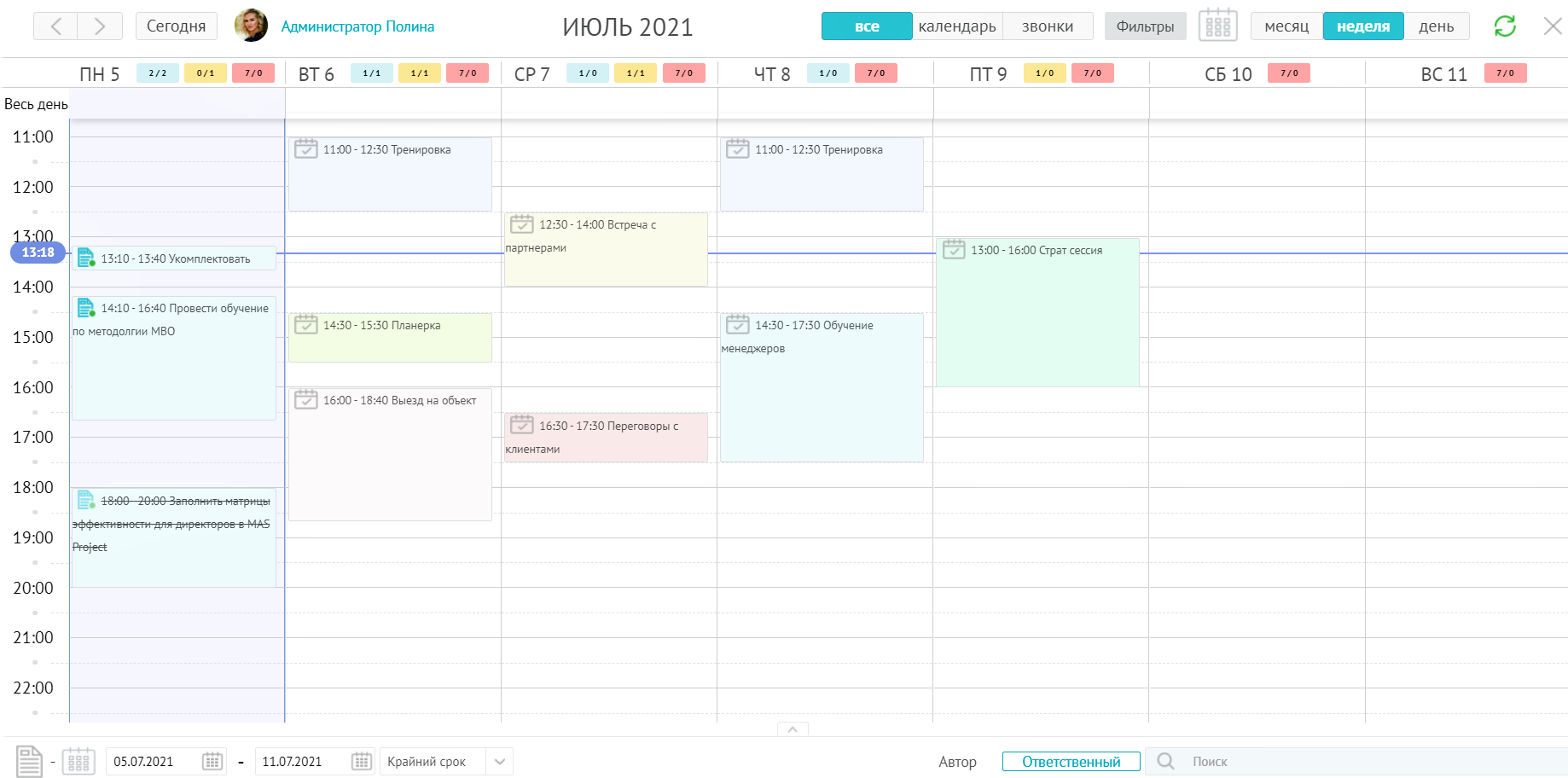Edit end date field 11.07.2021
This screenshot has width=1568, height=778.
(303, 762)
